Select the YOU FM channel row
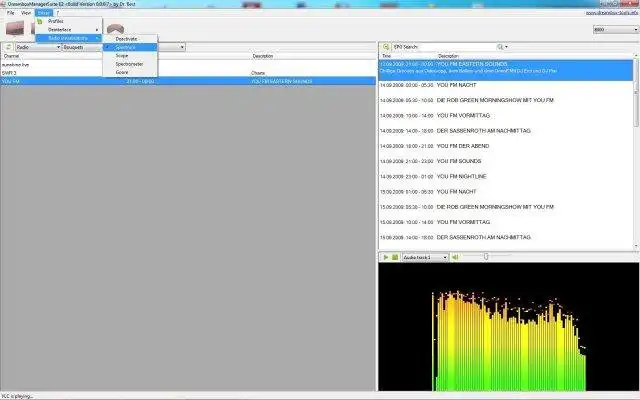The width and height of the screenshot is (640, 400). click(x=188, y=81)
